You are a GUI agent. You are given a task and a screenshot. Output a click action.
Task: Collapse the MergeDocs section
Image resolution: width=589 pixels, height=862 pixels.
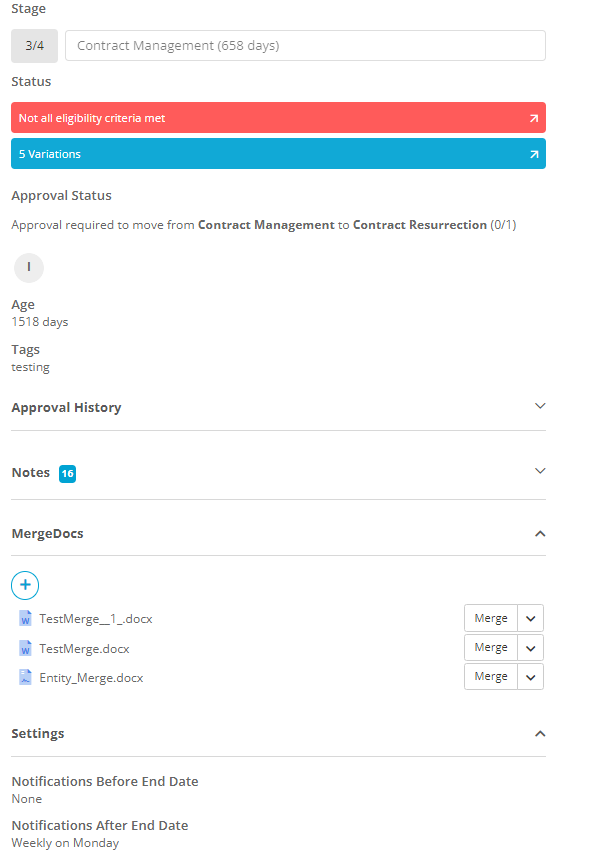[540, 532]
